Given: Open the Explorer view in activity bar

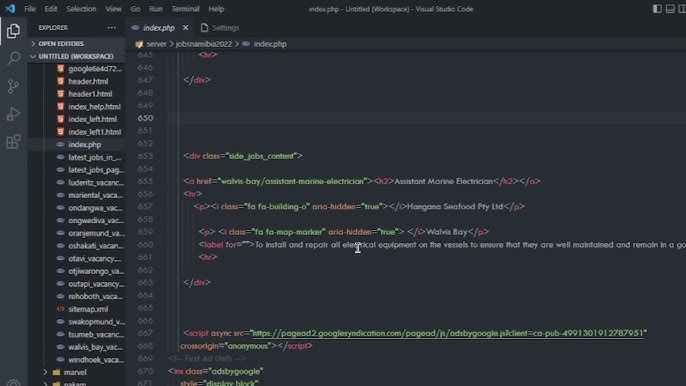Looking at the screenshot, I should tap(13, 31).
